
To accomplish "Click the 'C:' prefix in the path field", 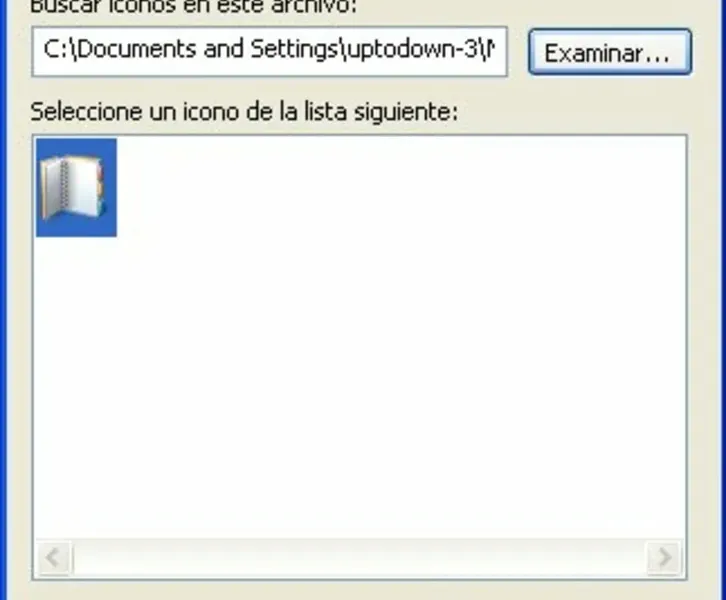I will coord(56,50).
